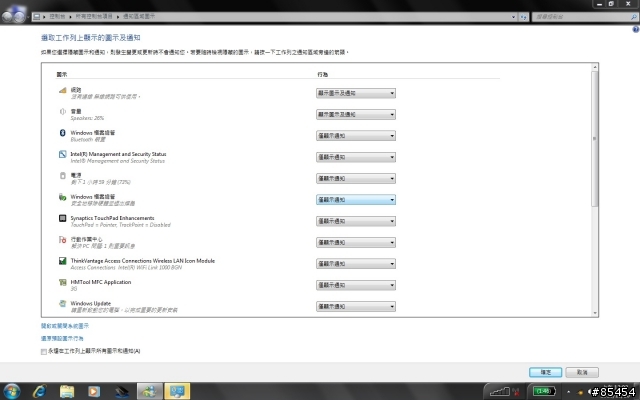The image size is (640, 400).
Task: Open the Windows Start orb
Action: coord(11,391)
